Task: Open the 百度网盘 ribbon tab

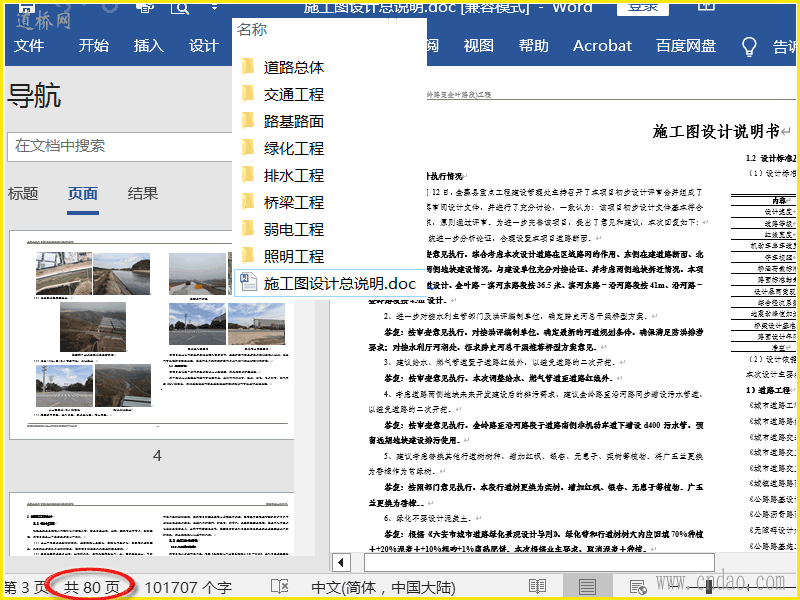Action: 686,46
